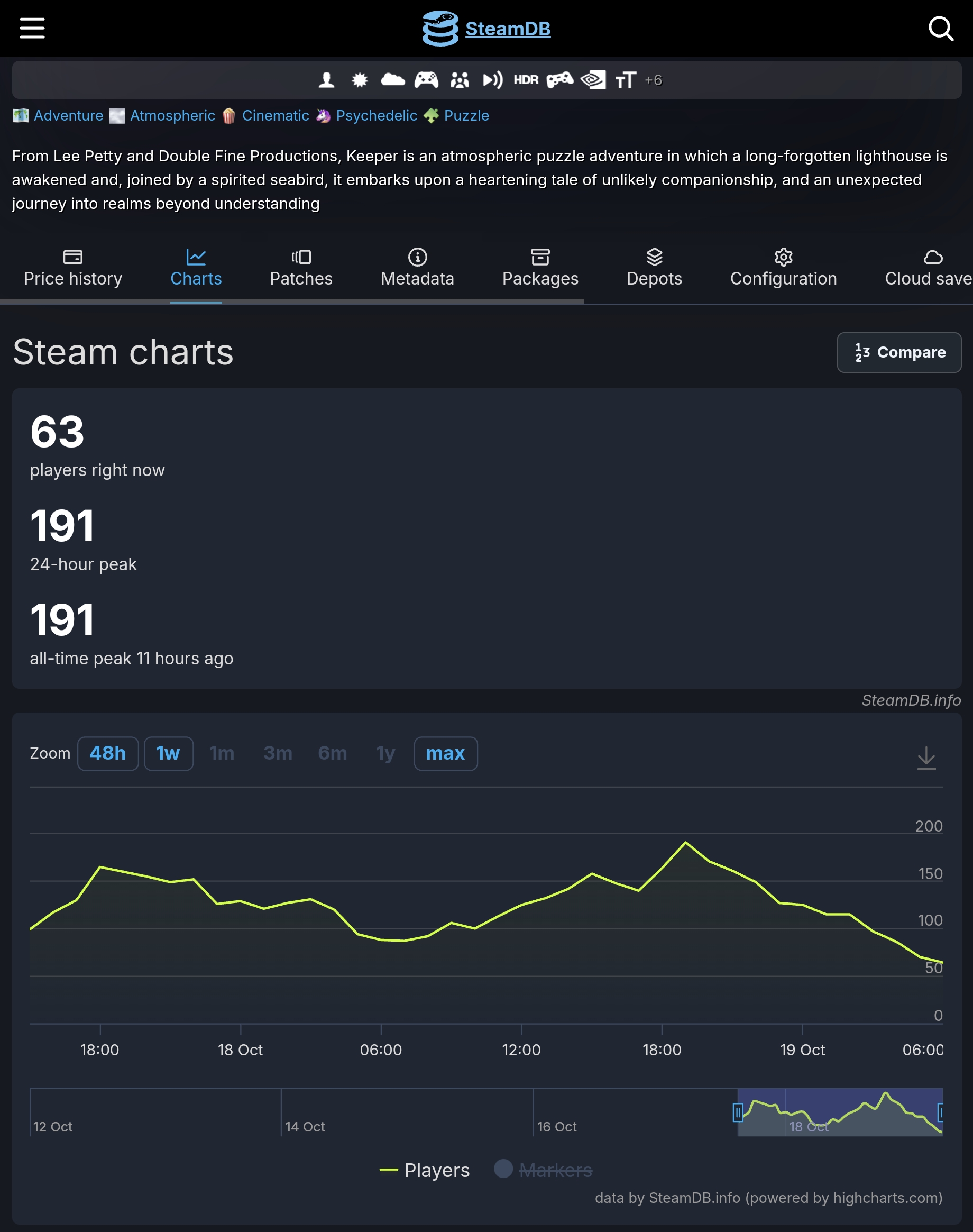Click the search magnifier icon

[x=940, y=29]
